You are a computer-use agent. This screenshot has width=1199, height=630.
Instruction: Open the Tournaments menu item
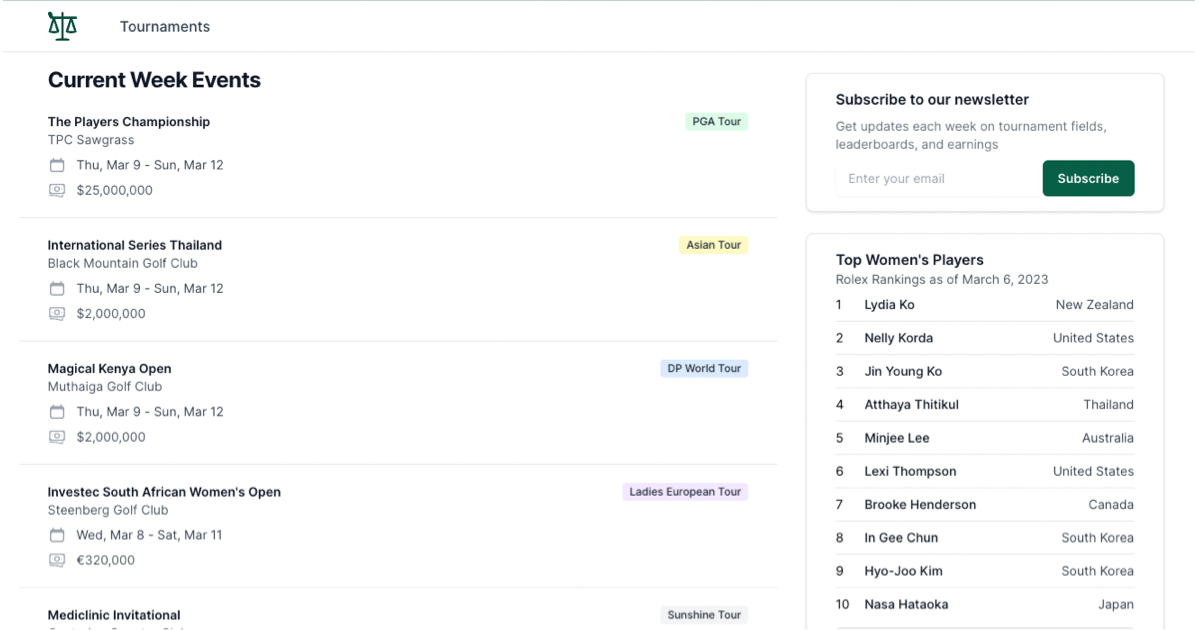(x=165, y=27)
